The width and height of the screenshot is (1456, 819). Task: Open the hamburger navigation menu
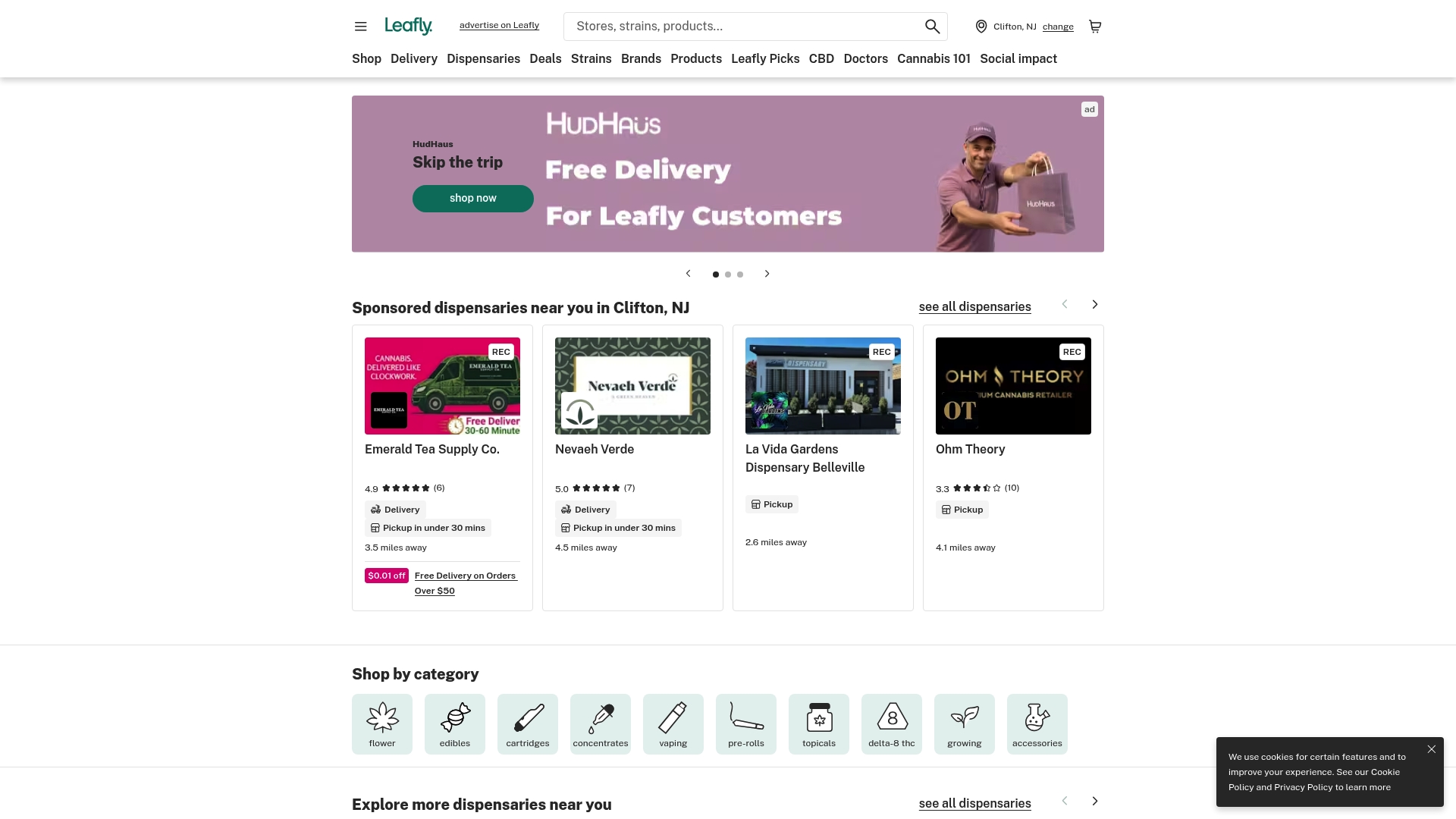click(x=360, y=26)
